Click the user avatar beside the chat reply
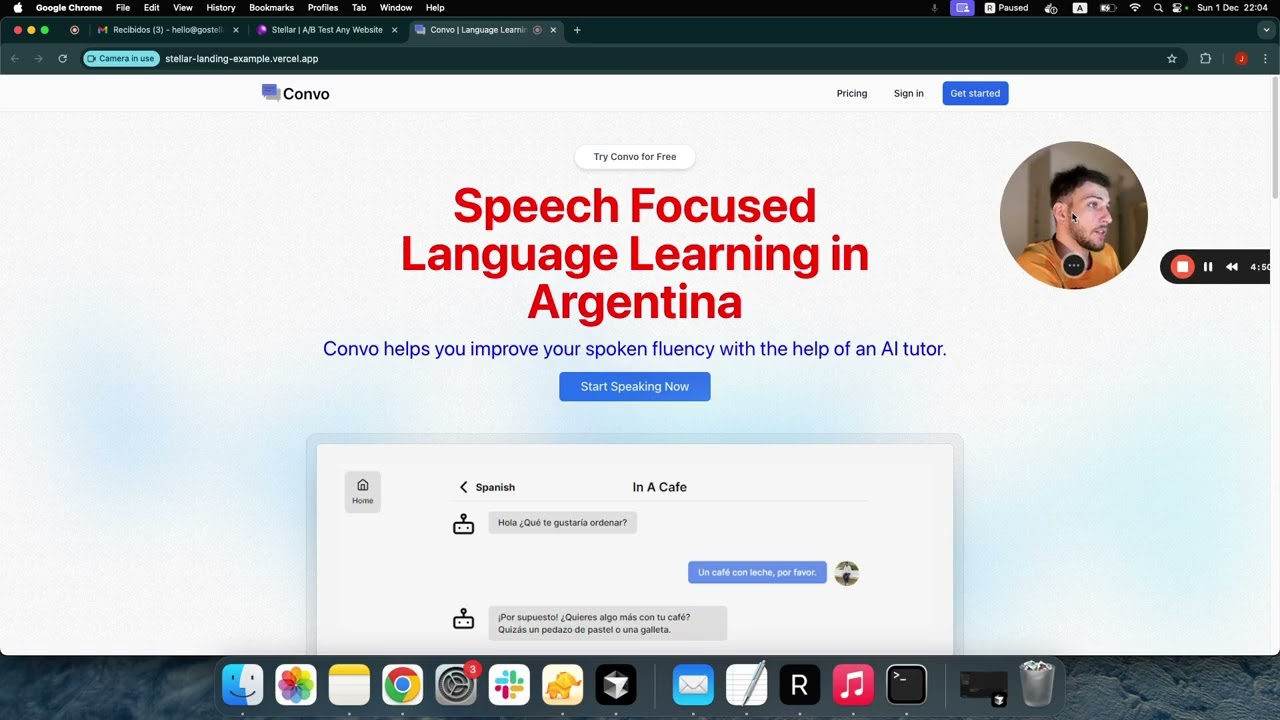Viewport: 1280px width, 720px height. coord(847,573)
